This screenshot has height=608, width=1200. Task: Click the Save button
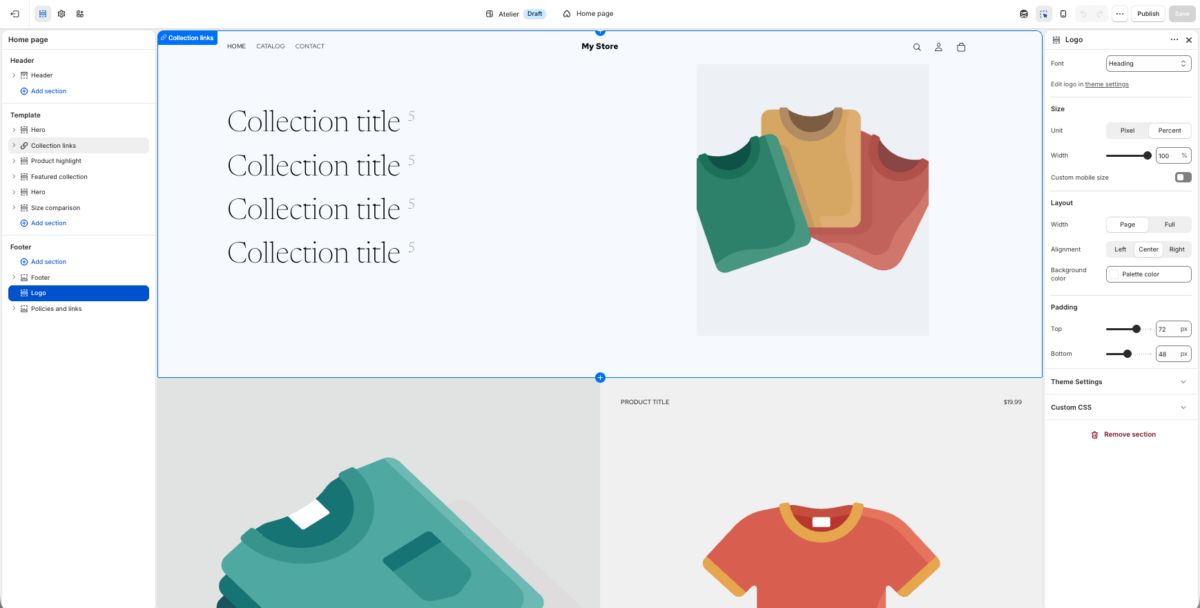click(1181, 14)
